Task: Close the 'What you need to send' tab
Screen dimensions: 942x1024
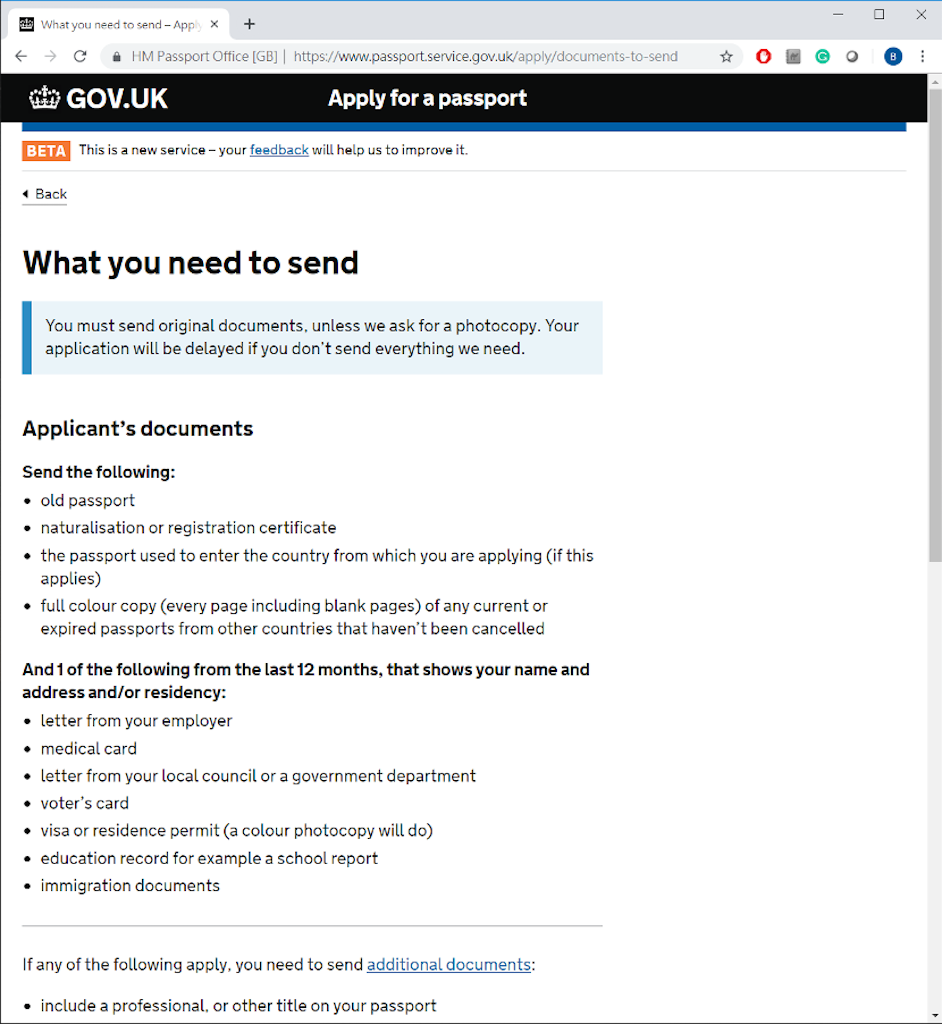Action: pyautogui.click(x=214, y=24)
